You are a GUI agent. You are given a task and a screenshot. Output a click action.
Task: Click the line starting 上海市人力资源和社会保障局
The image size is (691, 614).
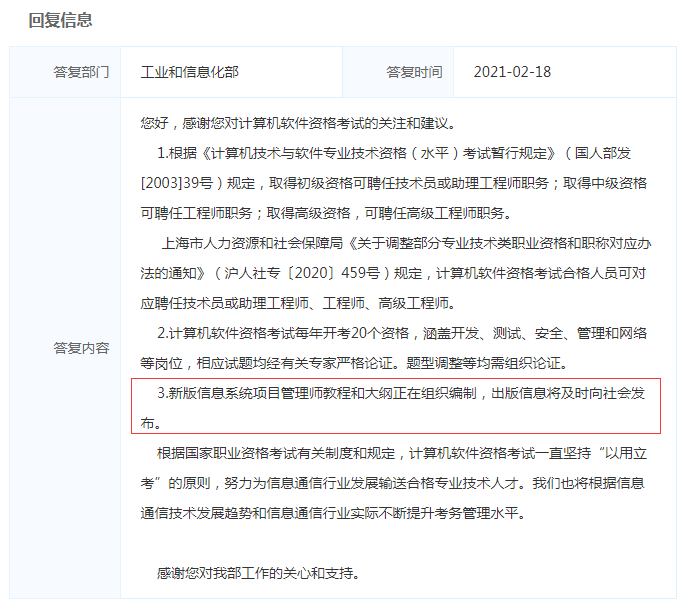[x=406, y=243]
